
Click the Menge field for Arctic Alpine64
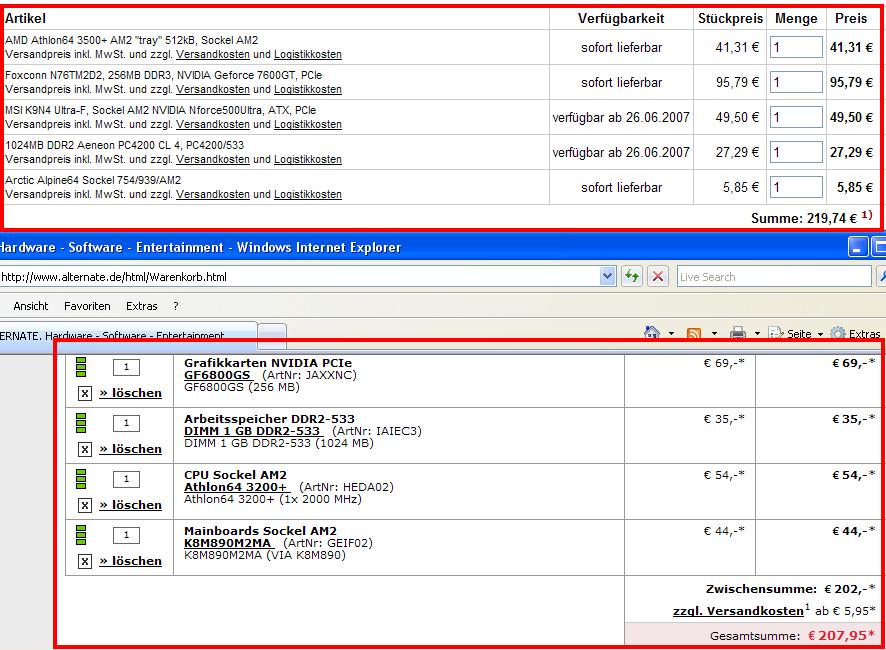pyautogui.click(x=796, y=187)
